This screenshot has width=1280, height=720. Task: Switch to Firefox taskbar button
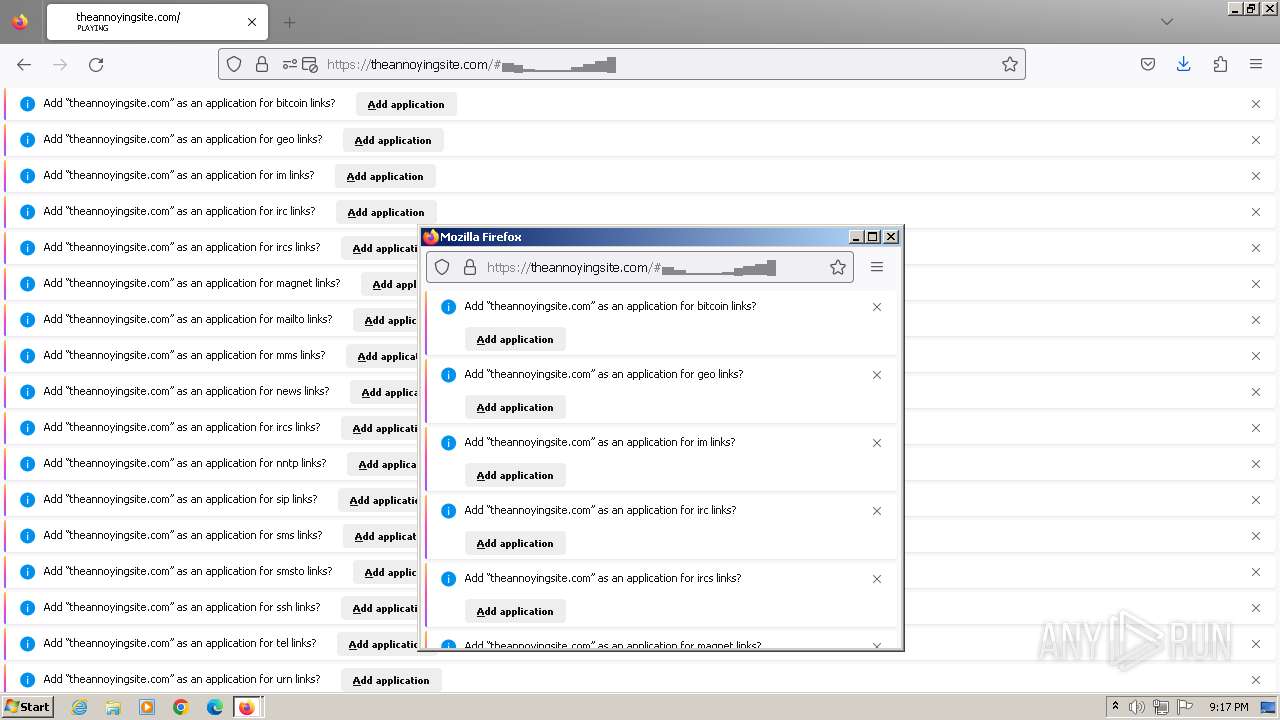point(246,707)
